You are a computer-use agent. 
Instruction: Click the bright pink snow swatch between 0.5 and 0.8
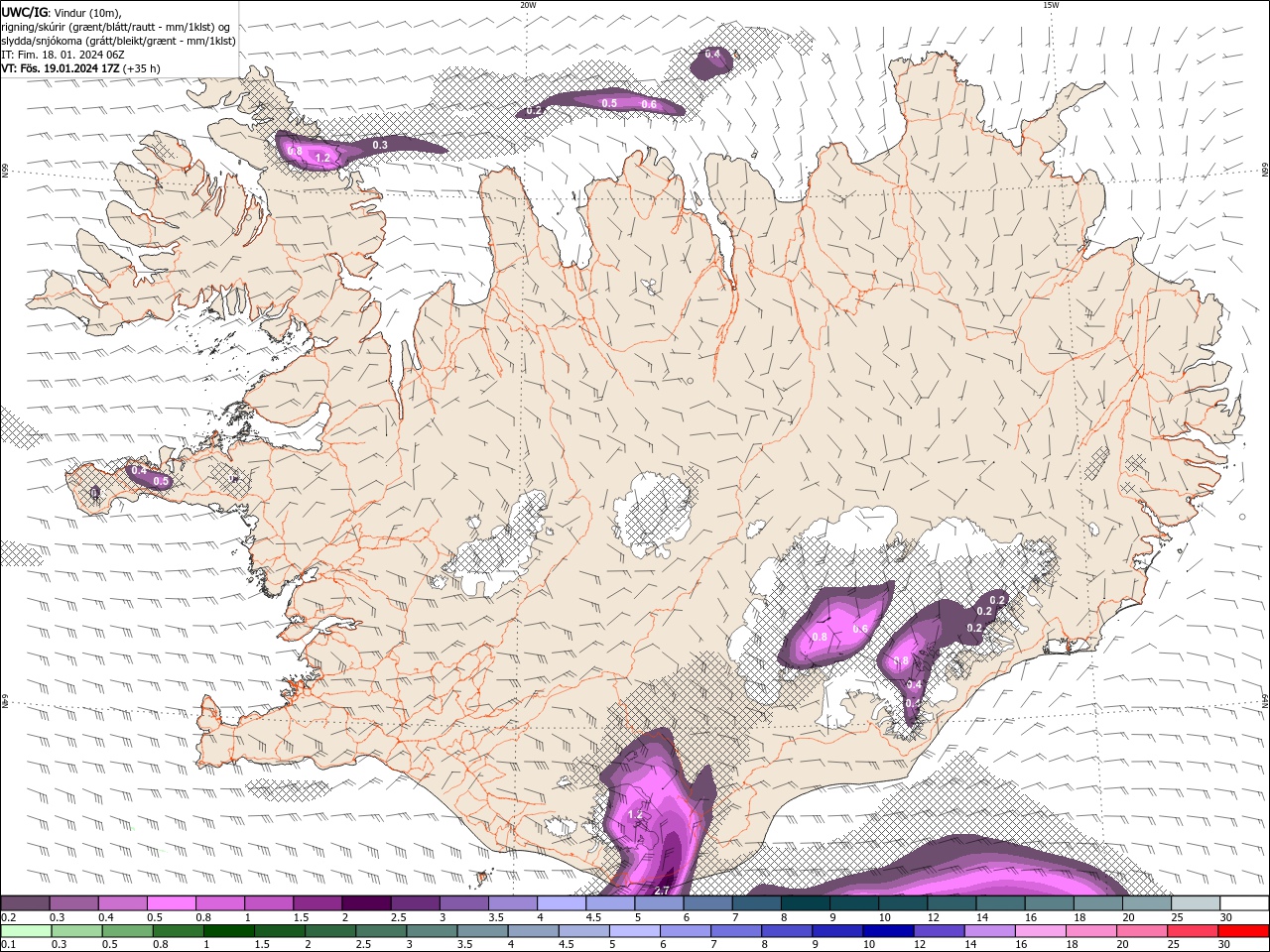172,902
